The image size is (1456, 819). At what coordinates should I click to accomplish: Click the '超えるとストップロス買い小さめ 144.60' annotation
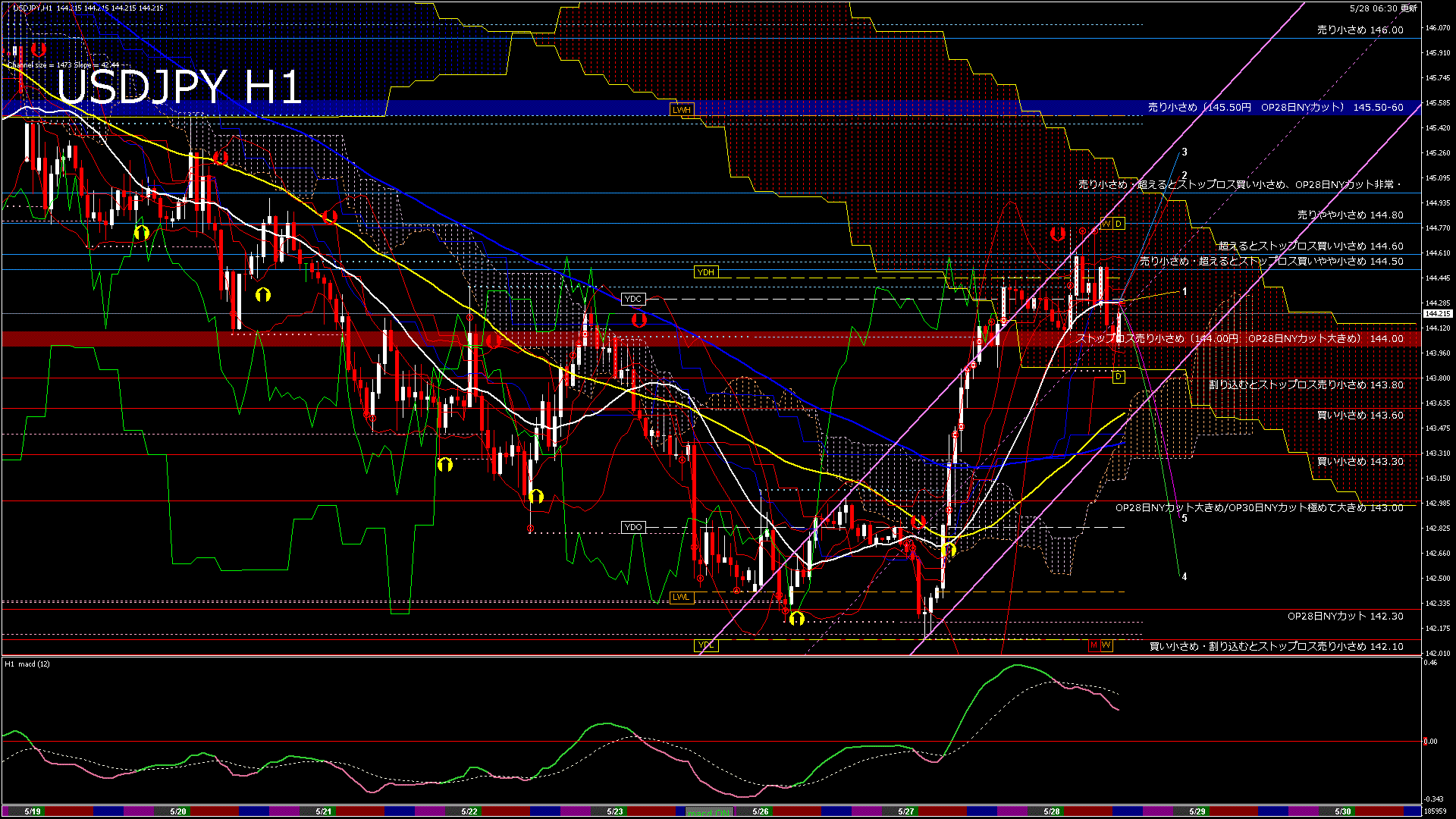coord(1311,246)
